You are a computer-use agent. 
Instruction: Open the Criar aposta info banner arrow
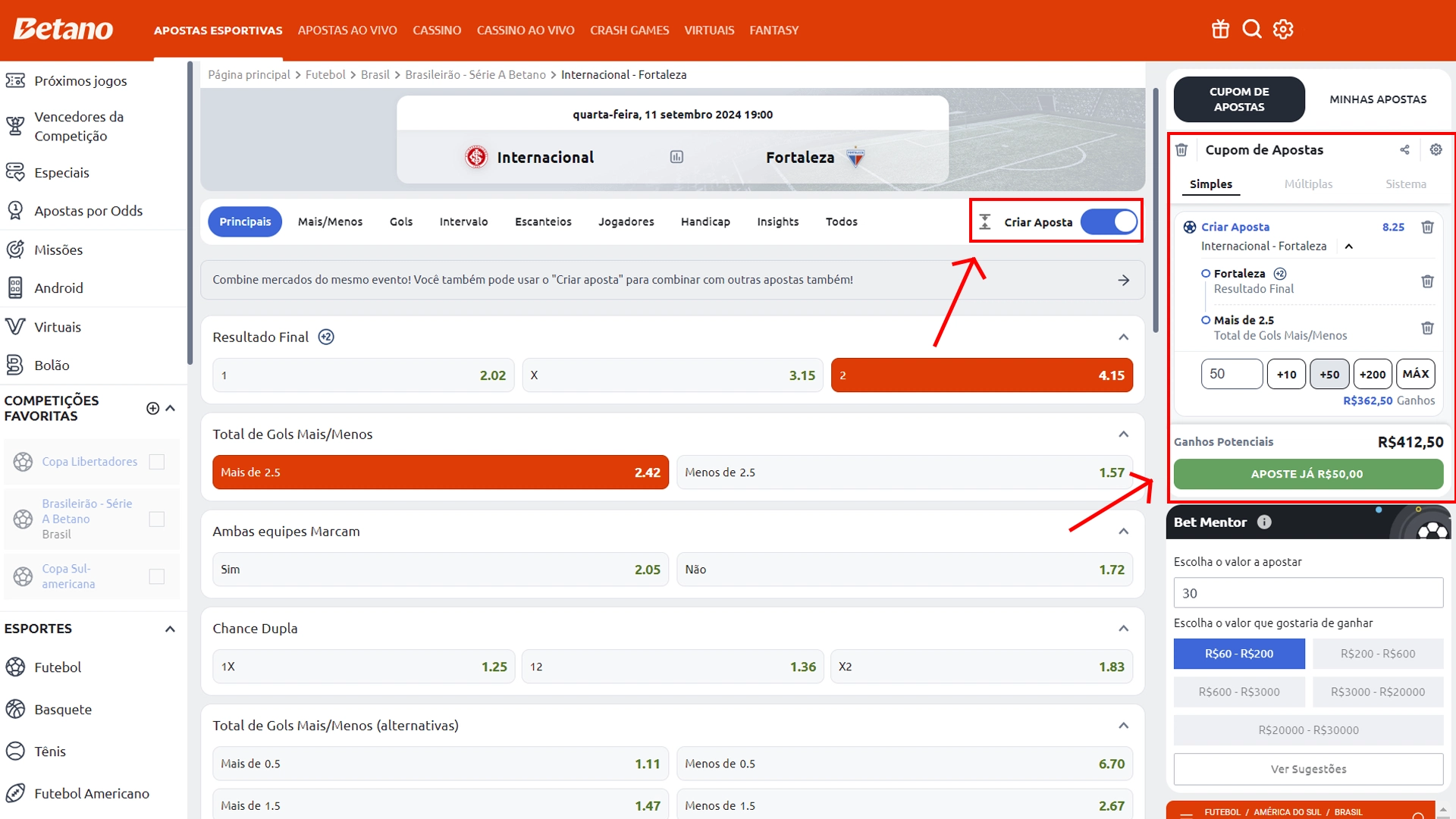pos(1124,280)
